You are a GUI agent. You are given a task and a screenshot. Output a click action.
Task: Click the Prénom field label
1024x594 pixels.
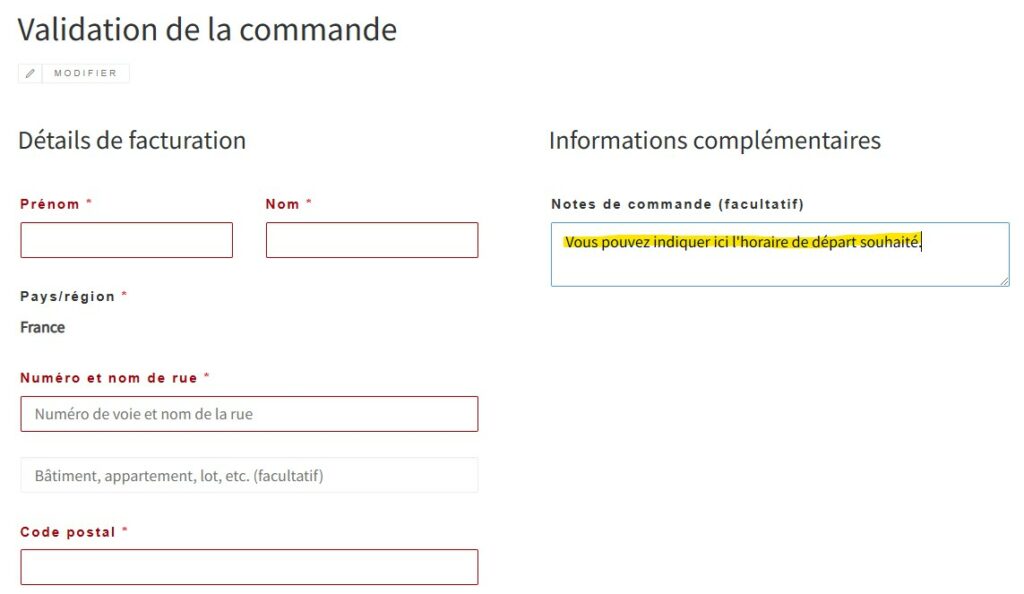click(x=50, y=204)
